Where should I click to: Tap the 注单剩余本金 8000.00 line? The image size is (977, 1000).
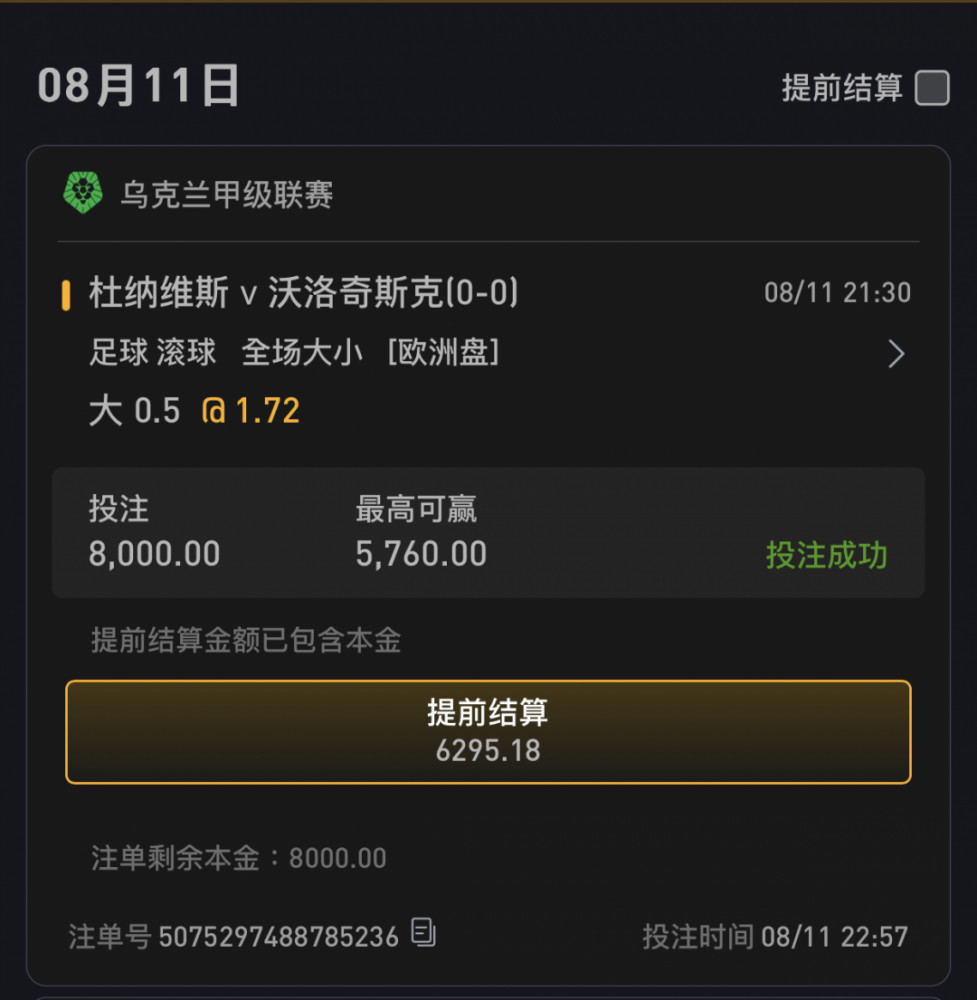point(239,858)
